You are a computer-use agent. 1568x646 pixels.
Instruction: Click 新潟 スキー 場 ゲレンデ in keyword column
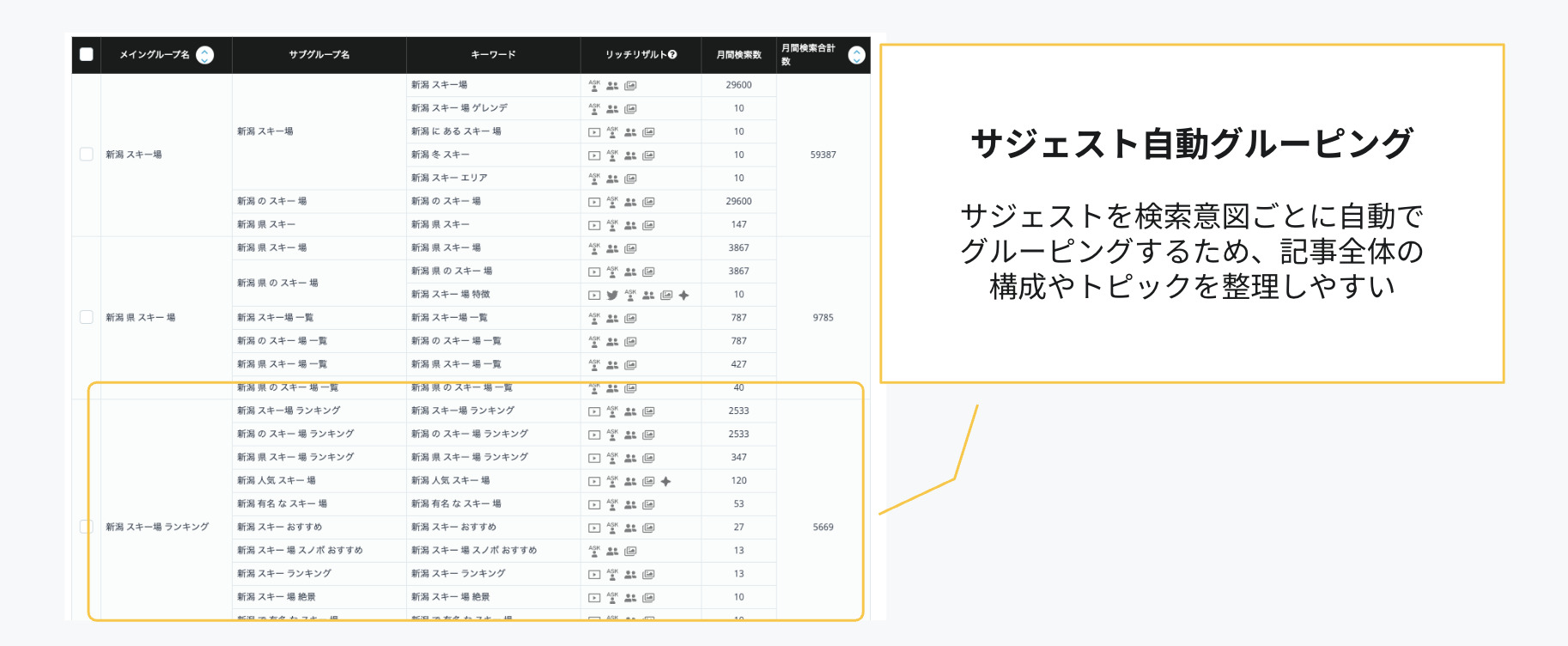coord(459,108)
